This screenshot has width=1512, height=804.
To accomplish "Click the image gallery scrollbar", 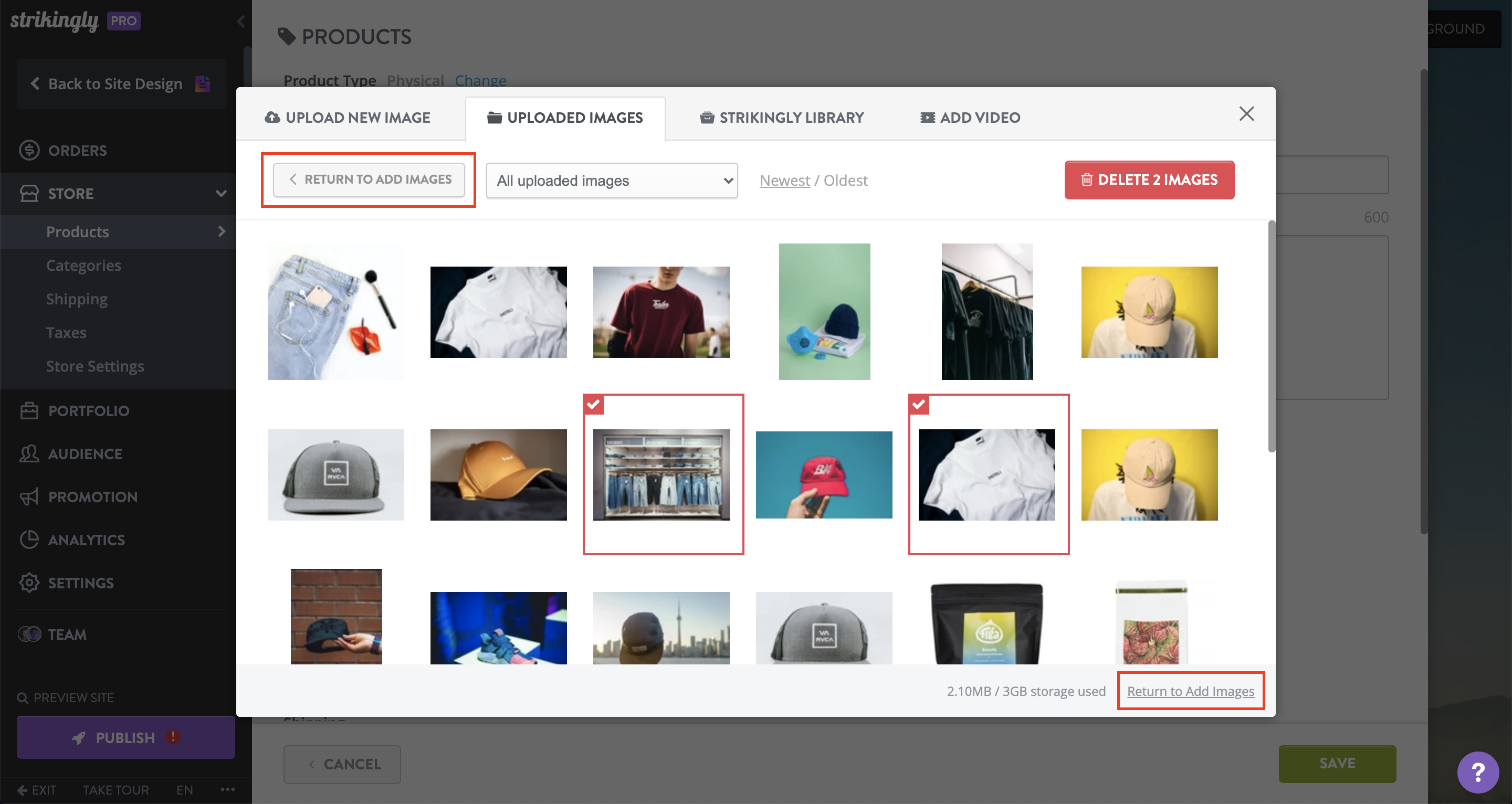I will pos(1272,336).
